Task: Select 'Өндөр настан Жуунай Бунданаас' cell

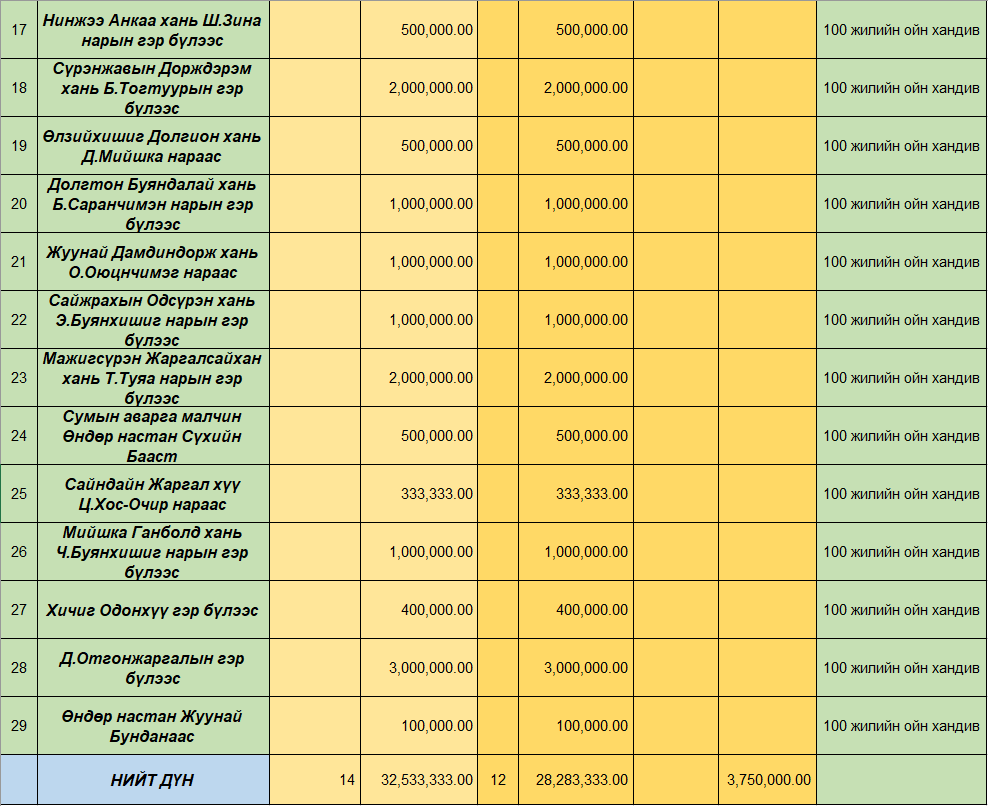Action: [x=153, y=725]
